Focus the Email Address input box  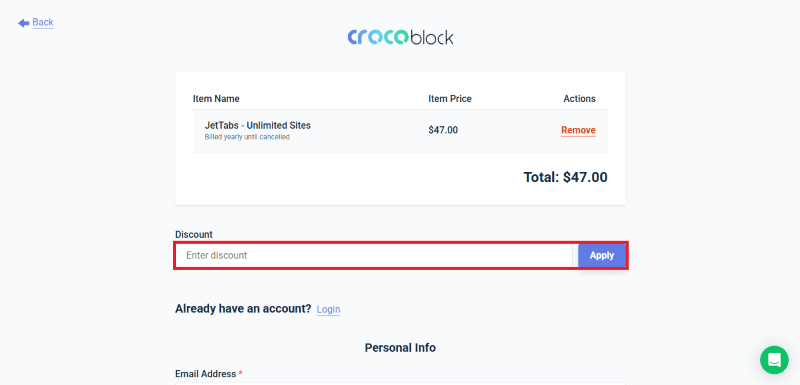click(400, 383)
